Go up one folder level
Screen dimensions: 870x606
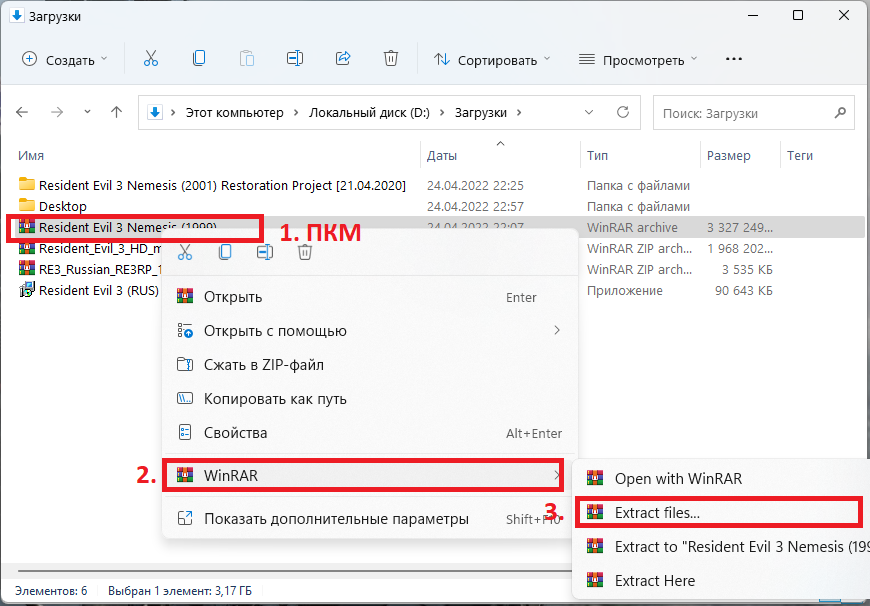(x=116, y=113)
